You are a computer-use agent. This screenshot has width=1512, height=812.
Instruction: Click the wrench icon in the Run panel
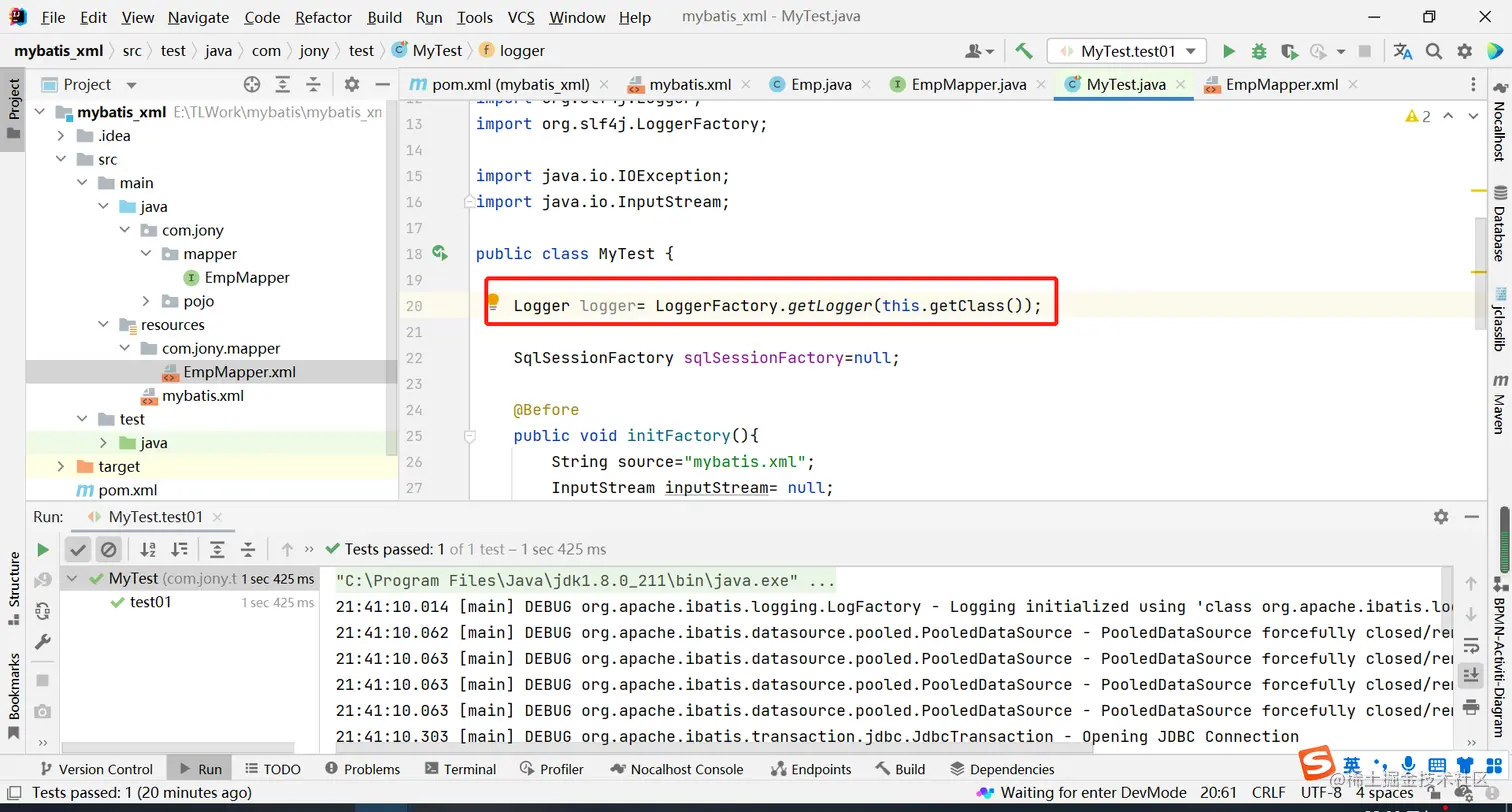pyautogui.click(x=43, y=641)
